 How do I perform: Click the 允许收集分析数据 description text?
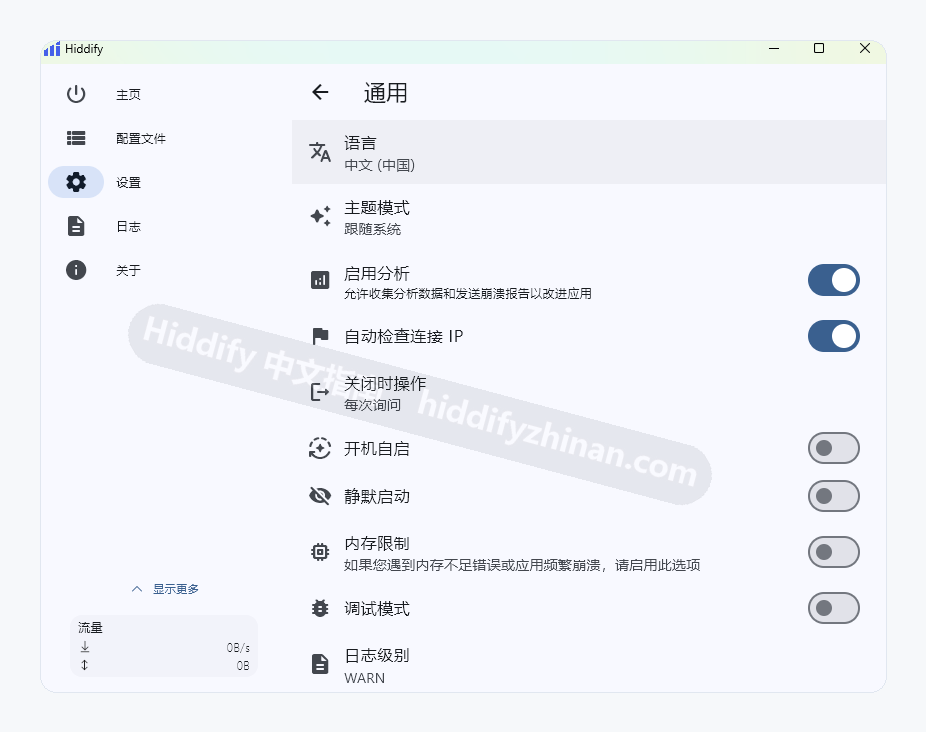pos(468,294)
